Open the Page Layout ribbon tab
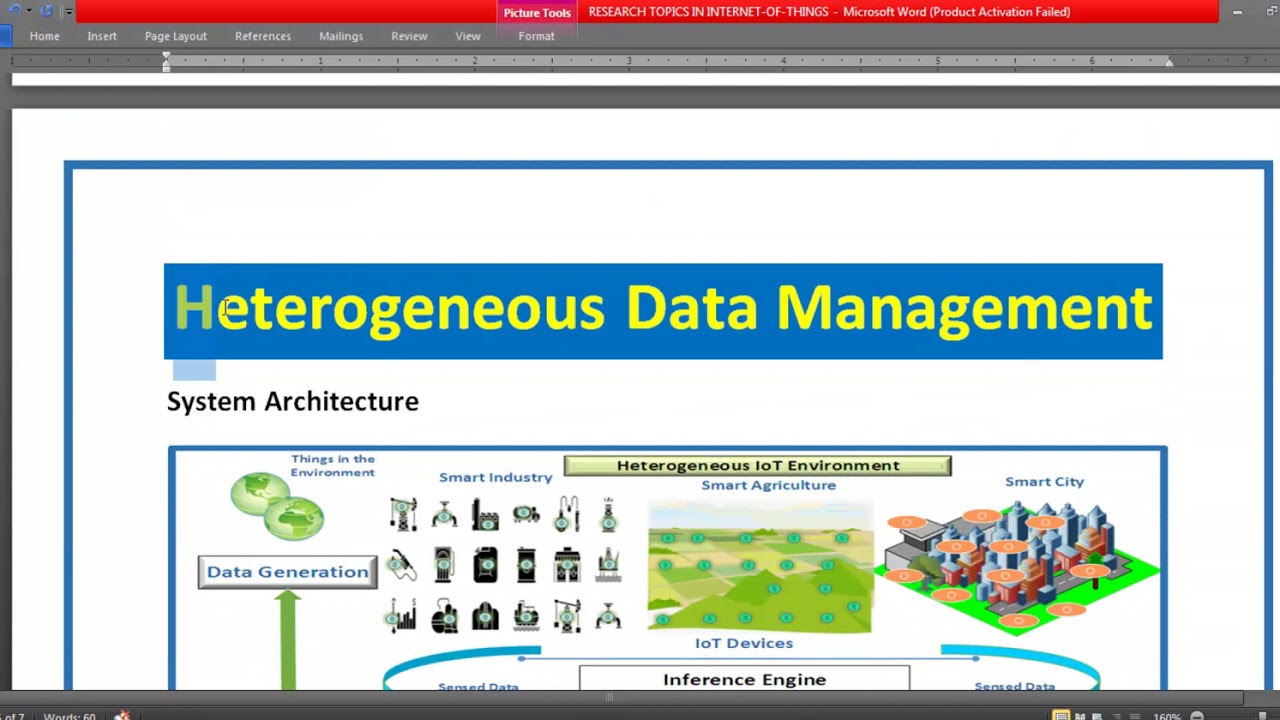The height and width of the screenshot is (720, 1280). pos(176,36)
